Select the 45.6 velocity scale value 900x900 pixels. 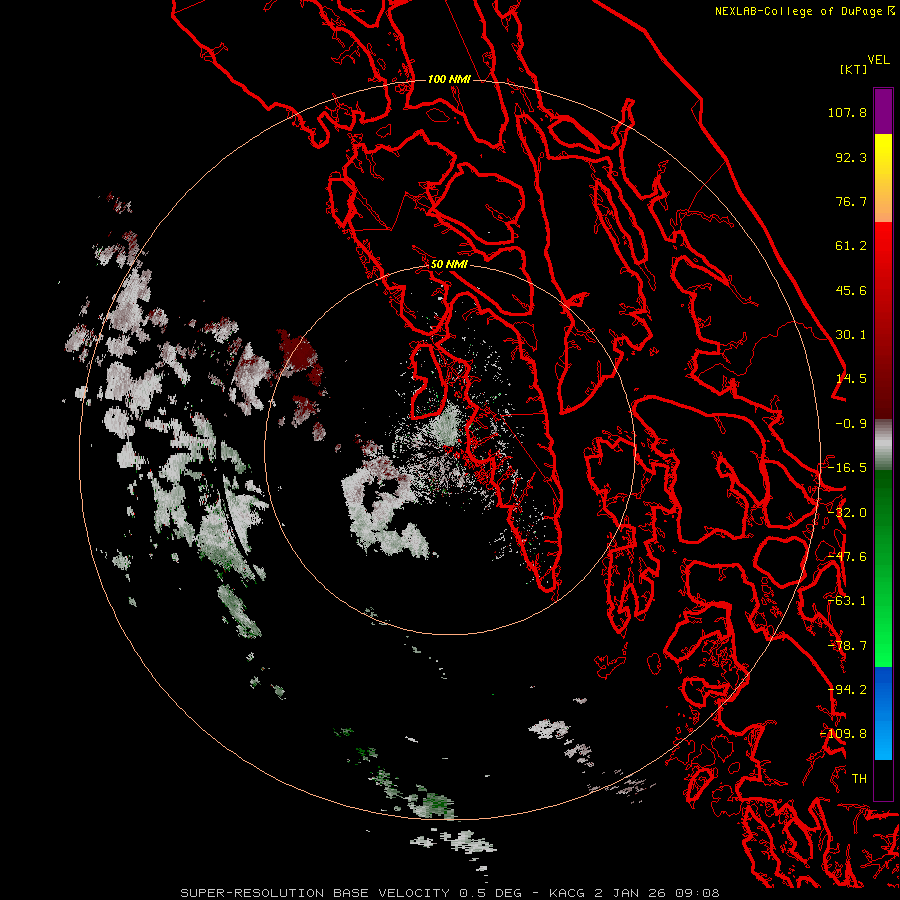851,290
